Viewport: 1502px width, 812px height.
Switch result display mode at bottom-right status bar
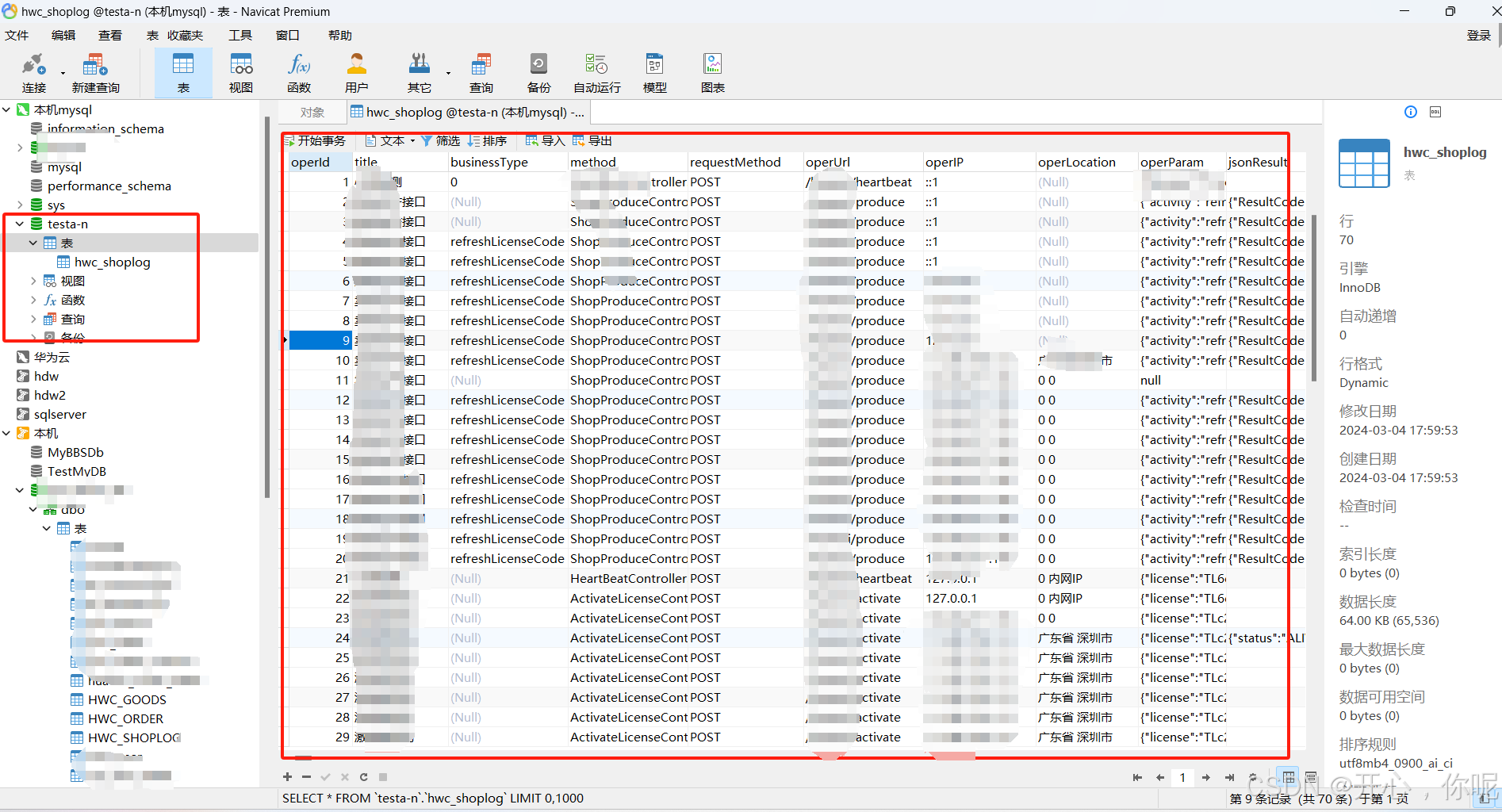point(1310,778)
